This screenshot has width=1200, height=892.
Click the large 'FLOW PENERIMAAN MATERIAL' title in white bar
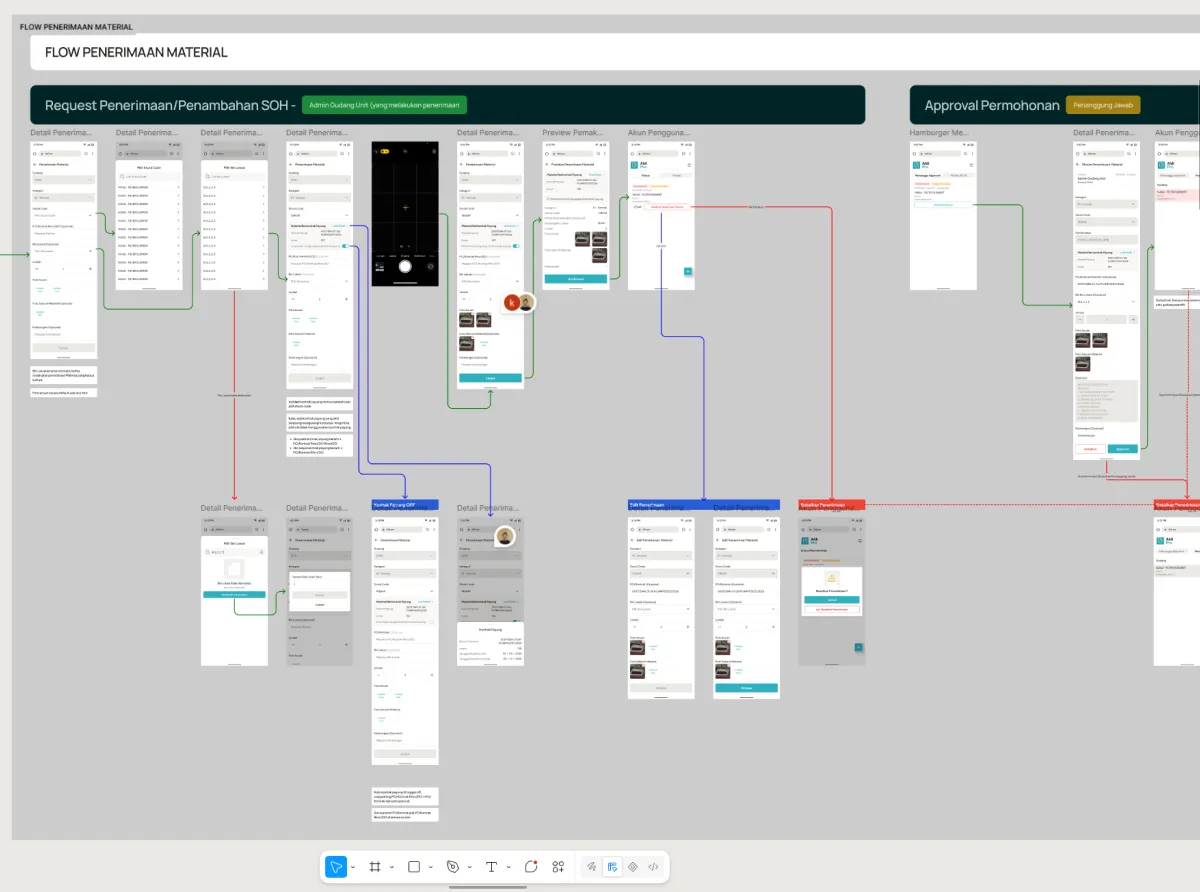[x=136, y=52]
